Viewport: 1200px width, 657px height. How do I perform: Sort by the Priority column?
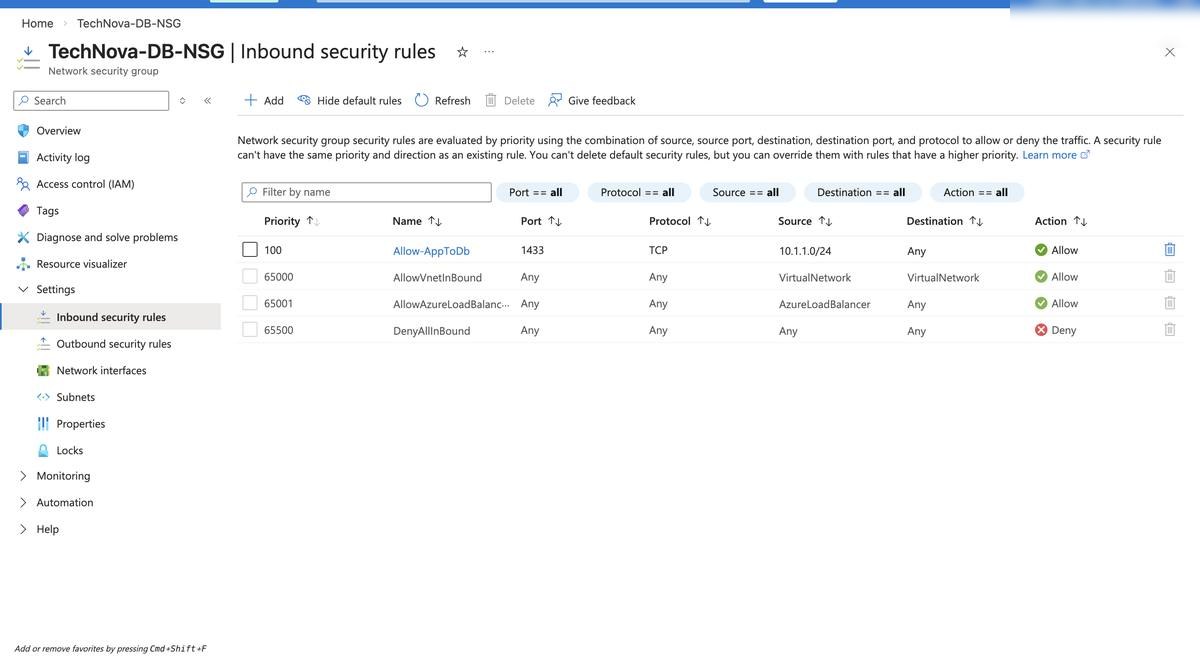(291, 221)
